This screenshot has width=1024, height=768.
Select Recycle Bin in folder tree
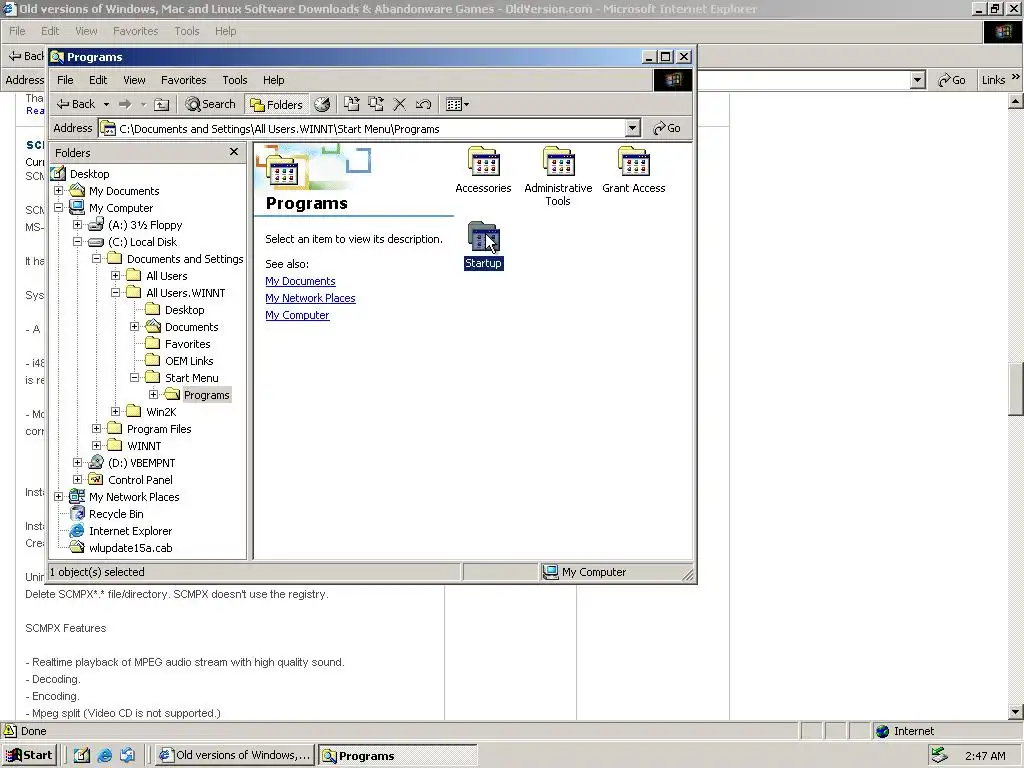click(116, 513)
